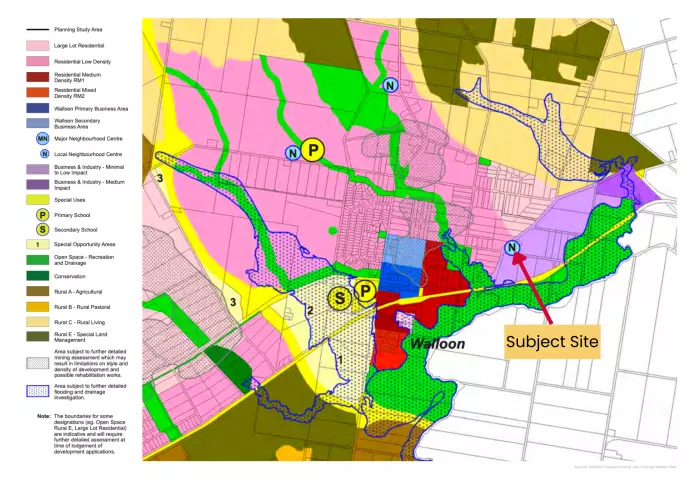Click the Special Opportunity Areas legend box
This screenshot has height=492, width=700.
[x=43, y=244]
